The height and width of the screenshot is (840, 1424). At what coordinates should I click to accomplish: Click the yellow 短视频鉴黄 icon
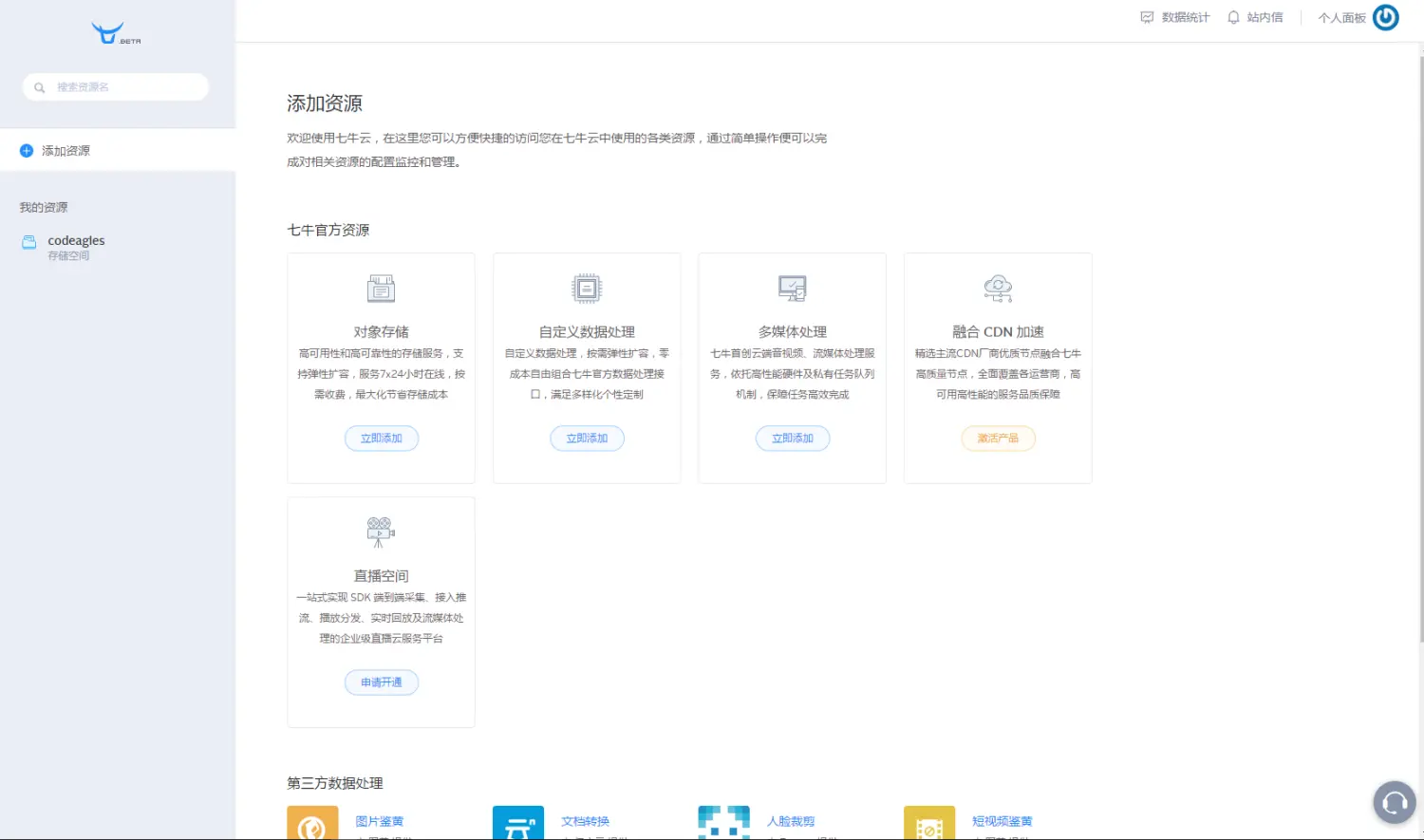(929, 823)
